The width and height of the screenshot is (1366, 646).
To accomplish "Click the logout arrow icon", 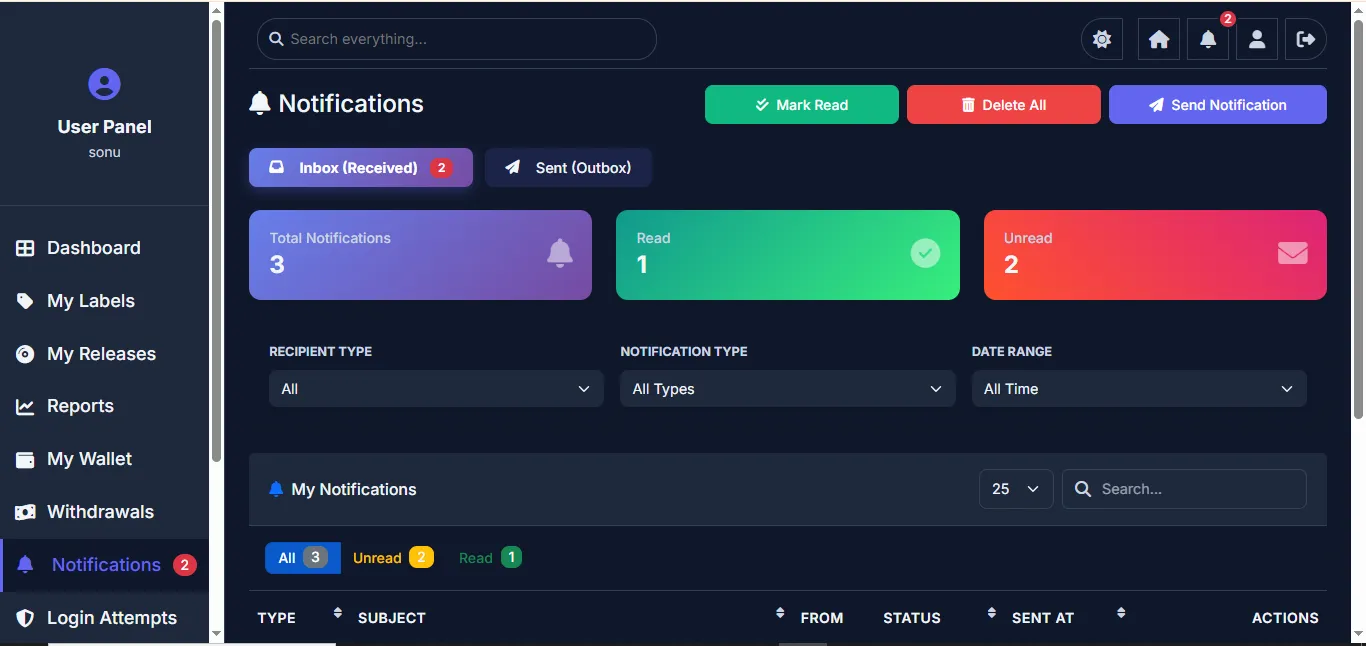I will tap(1306, 39).
